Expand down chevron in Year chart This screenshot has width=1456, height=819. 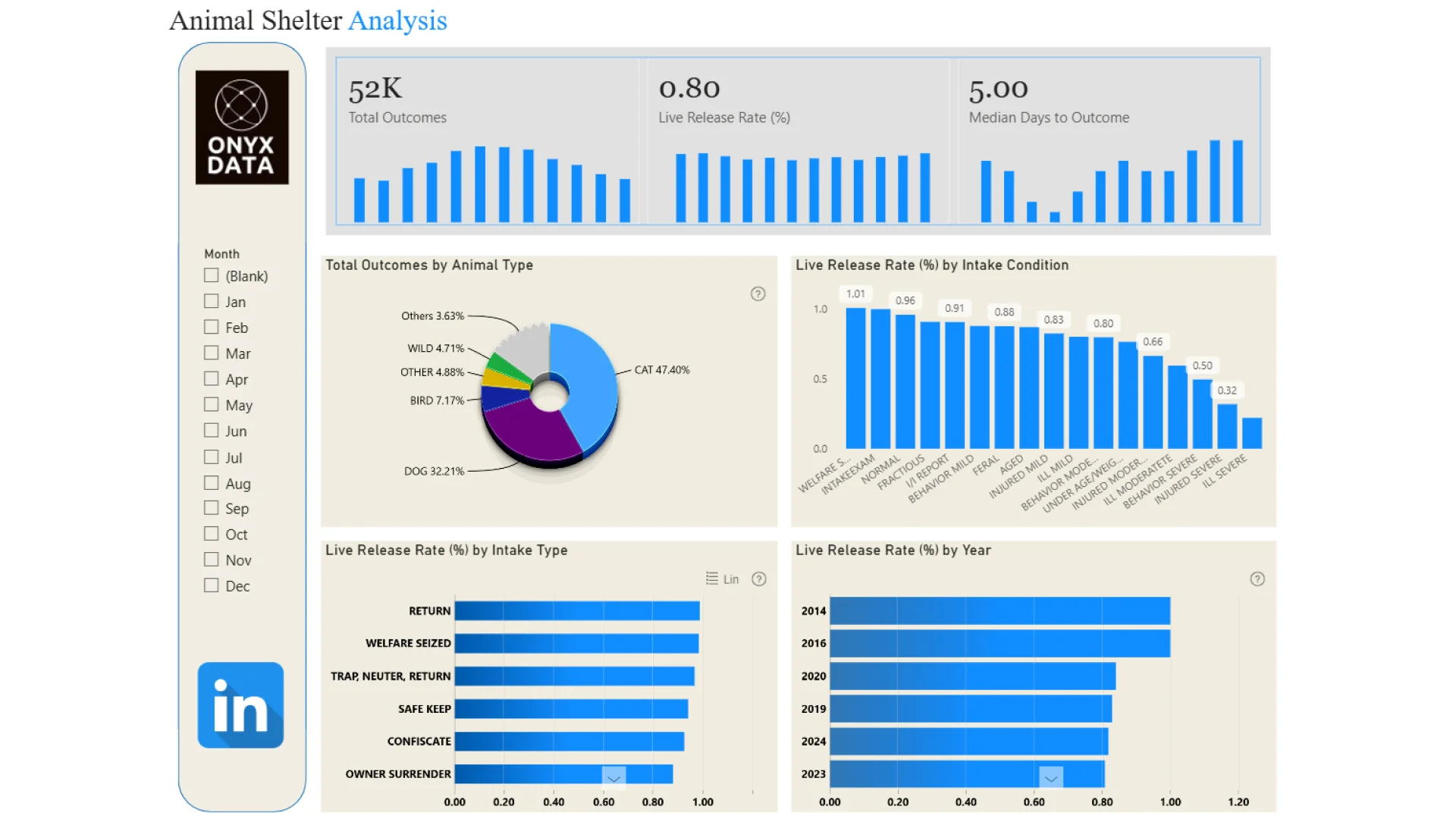[1050, 777]
